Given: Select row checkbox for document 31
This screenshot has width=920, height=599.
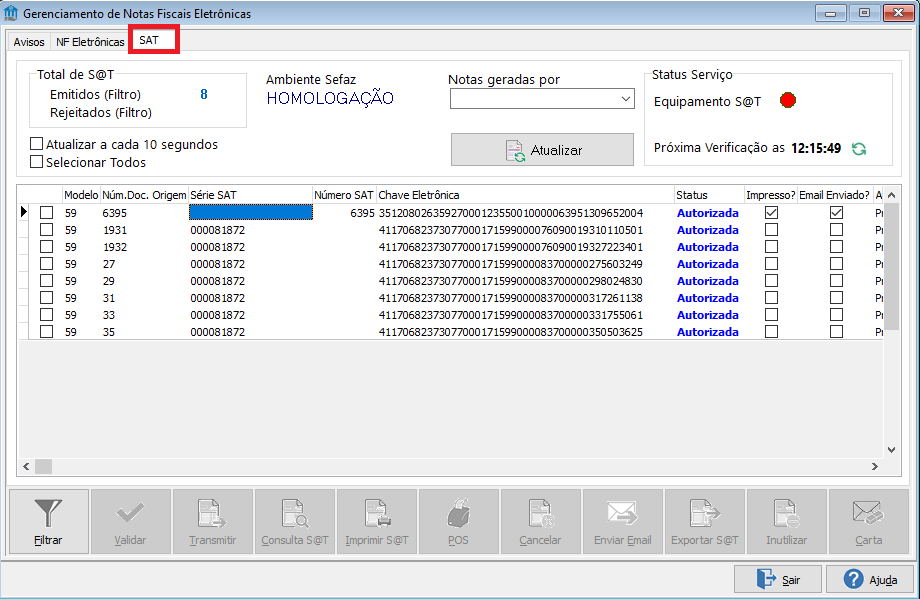Looking at the screenshot, I should pos(46,297).
